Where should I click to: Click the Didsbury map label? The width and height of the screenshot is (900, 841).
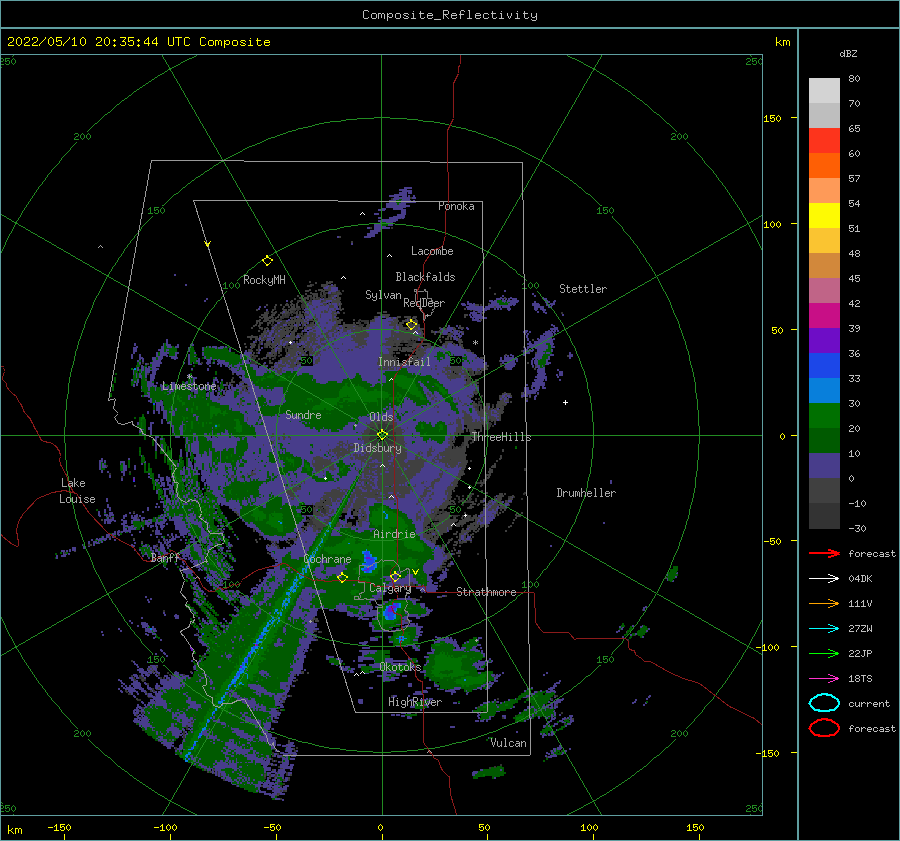click(x=377, y=448)
